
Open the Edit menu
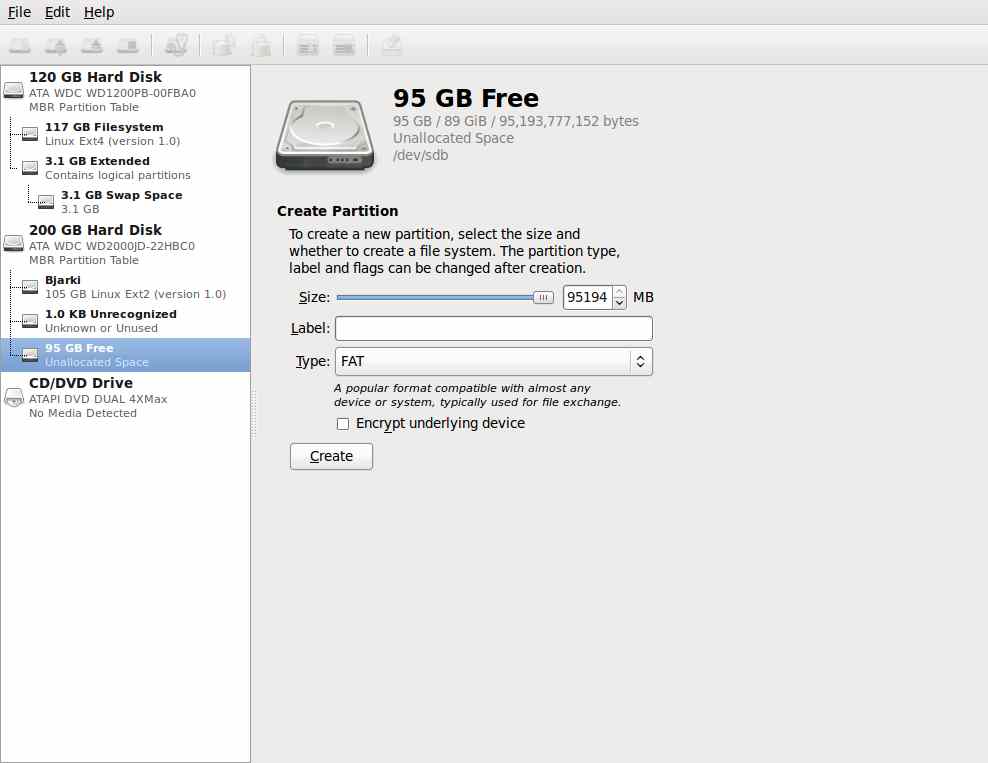(x=57, y=12)
